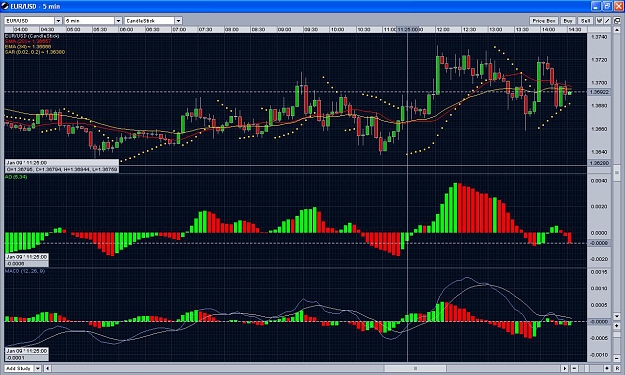Screen dimensions: 625x375
Task: Click the vertical scrollbar thumb on the right
Action: click(x=617, y=173)
